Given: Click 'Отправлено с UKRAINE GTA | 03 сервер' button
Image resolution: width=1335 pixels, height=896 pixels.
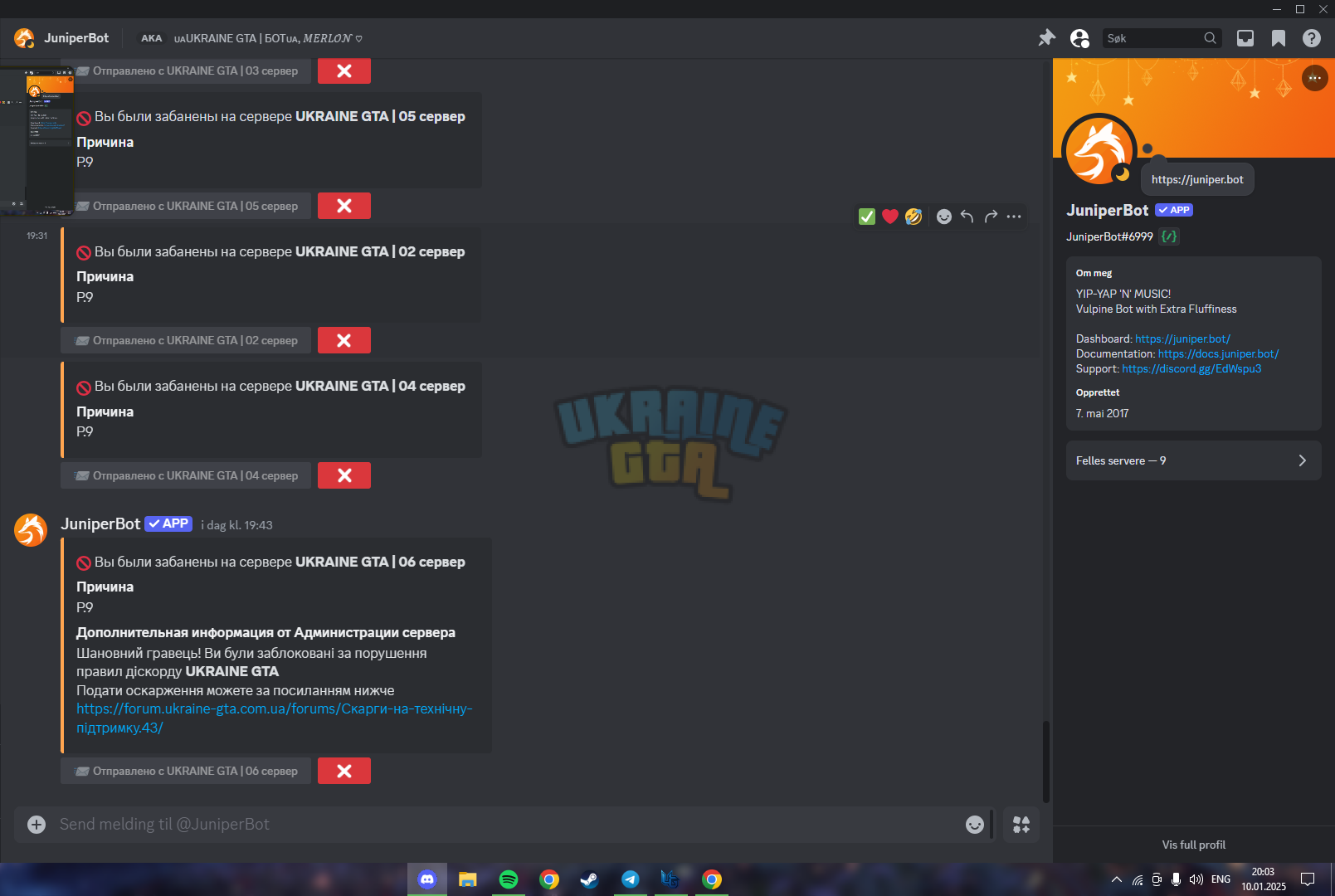Looking at the screenshot, I should [186, 71].
